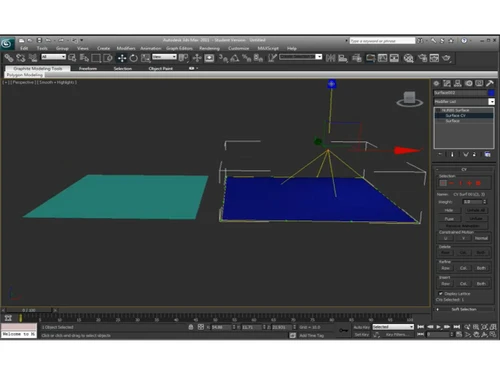Viewport: 500px width, 375px height.
Task: Toggle the Display Lattice checkbox
Action: pos(440,294)
